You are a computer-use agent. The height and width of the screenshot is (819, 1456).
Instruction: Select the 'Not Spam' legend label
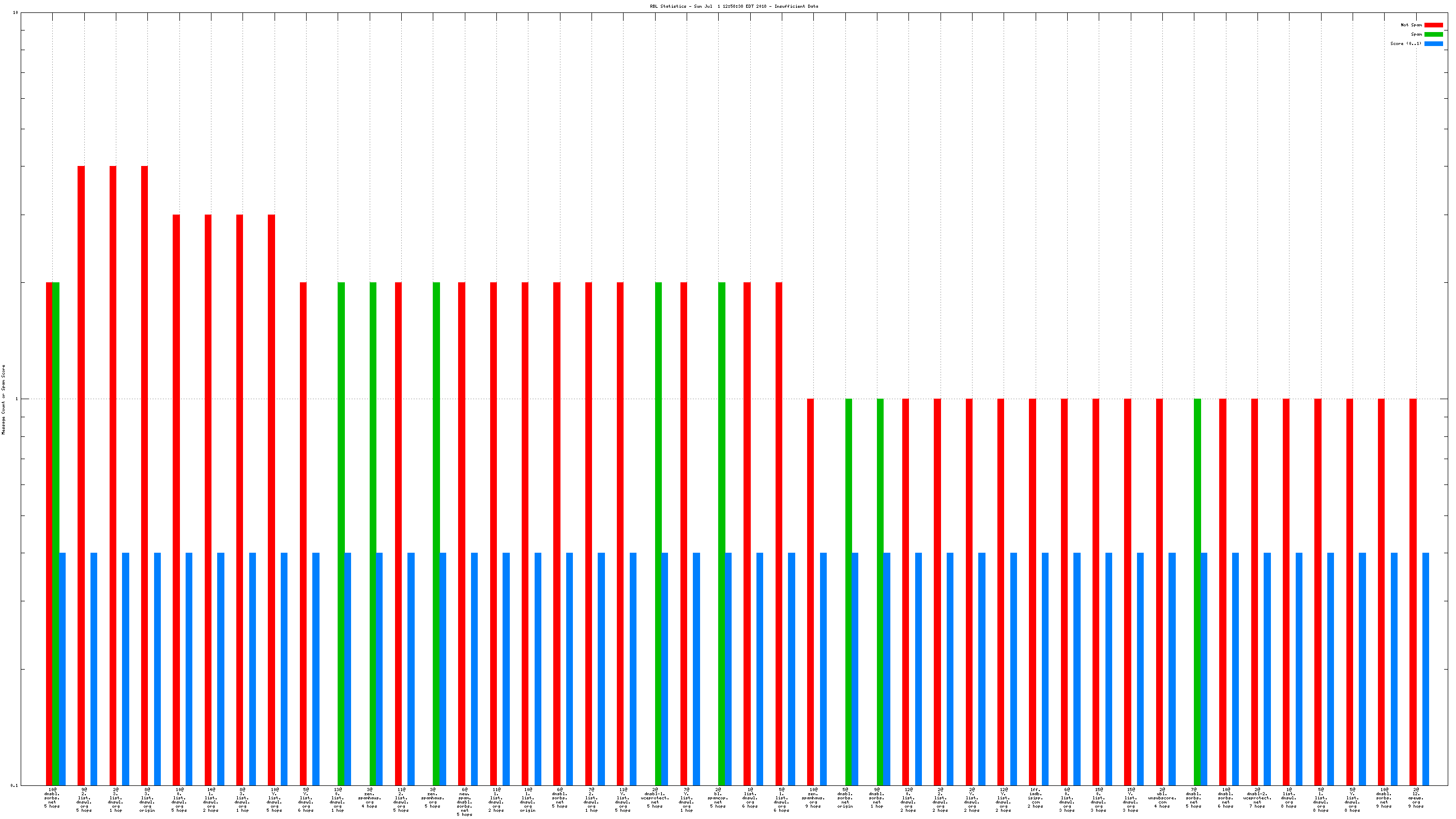click(x=1411, y=25)
